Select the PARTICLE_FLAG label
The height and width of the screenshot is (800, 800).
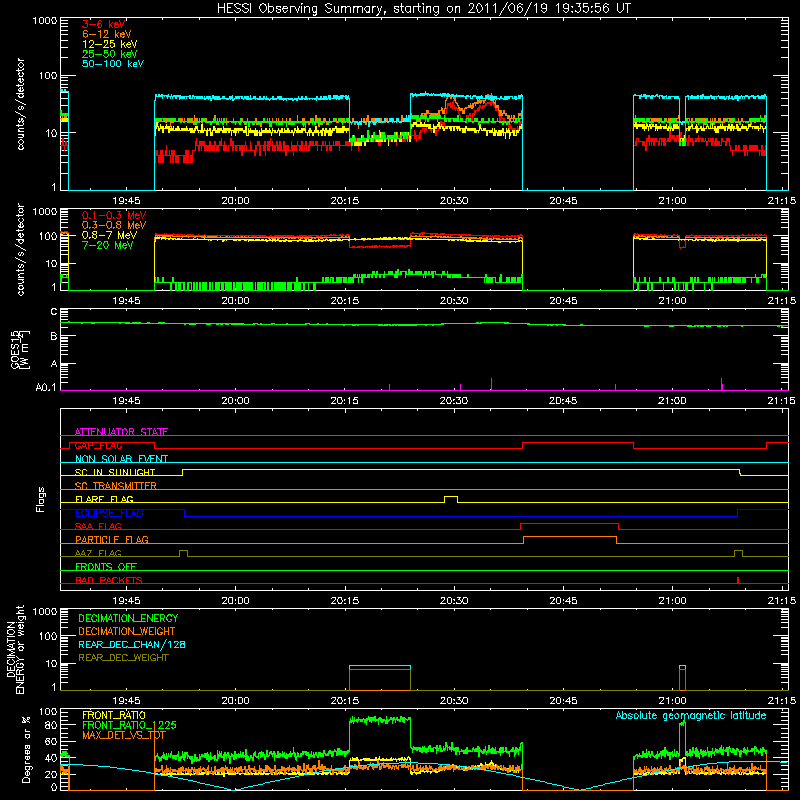[112, 539]
